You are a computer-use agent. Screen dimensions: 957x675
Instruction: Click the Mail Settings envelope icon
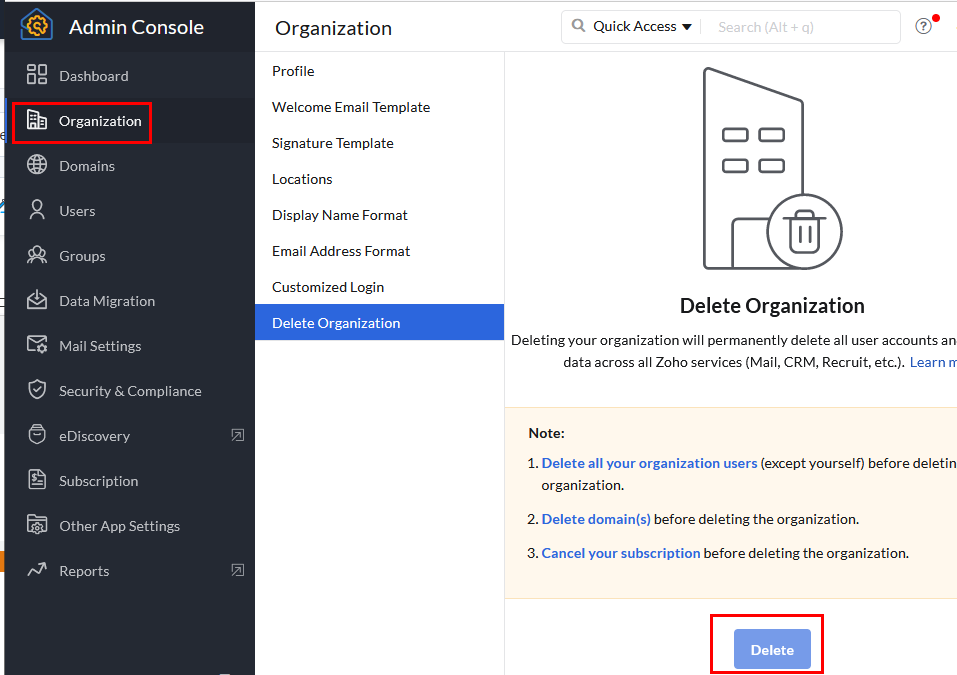pos(37,345)
